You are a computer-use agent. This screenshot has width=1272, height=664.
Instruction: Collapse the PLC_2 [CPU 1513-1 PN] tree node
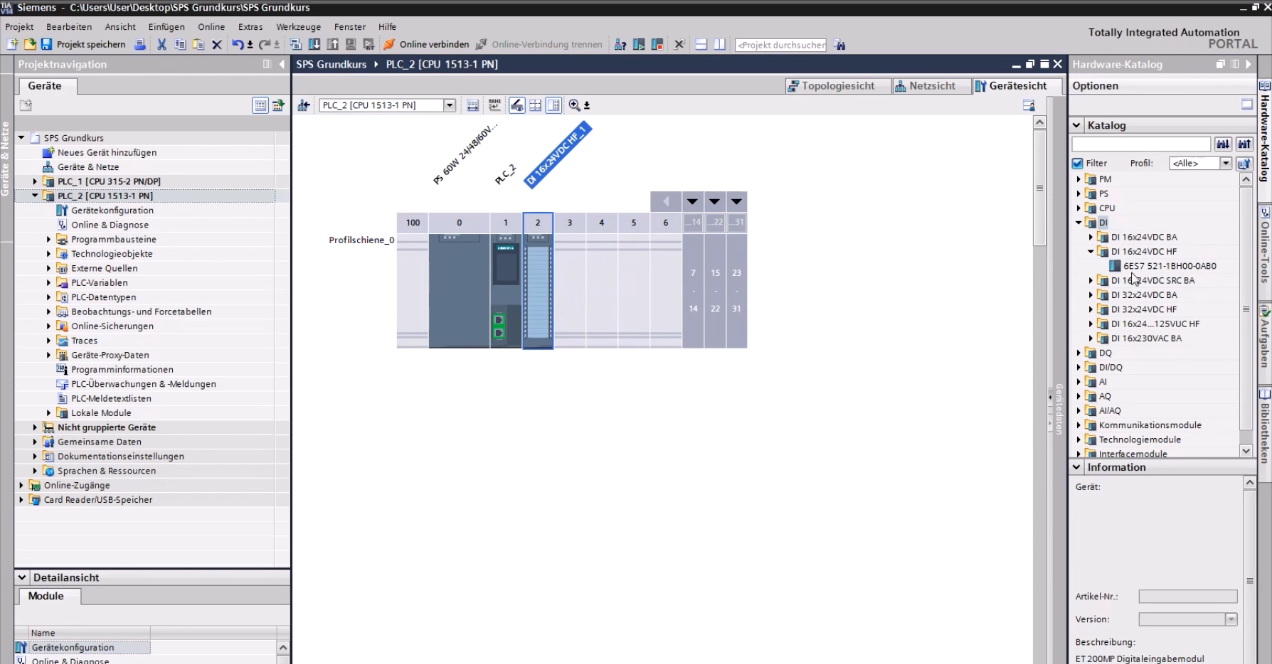(x=34, y=196)
